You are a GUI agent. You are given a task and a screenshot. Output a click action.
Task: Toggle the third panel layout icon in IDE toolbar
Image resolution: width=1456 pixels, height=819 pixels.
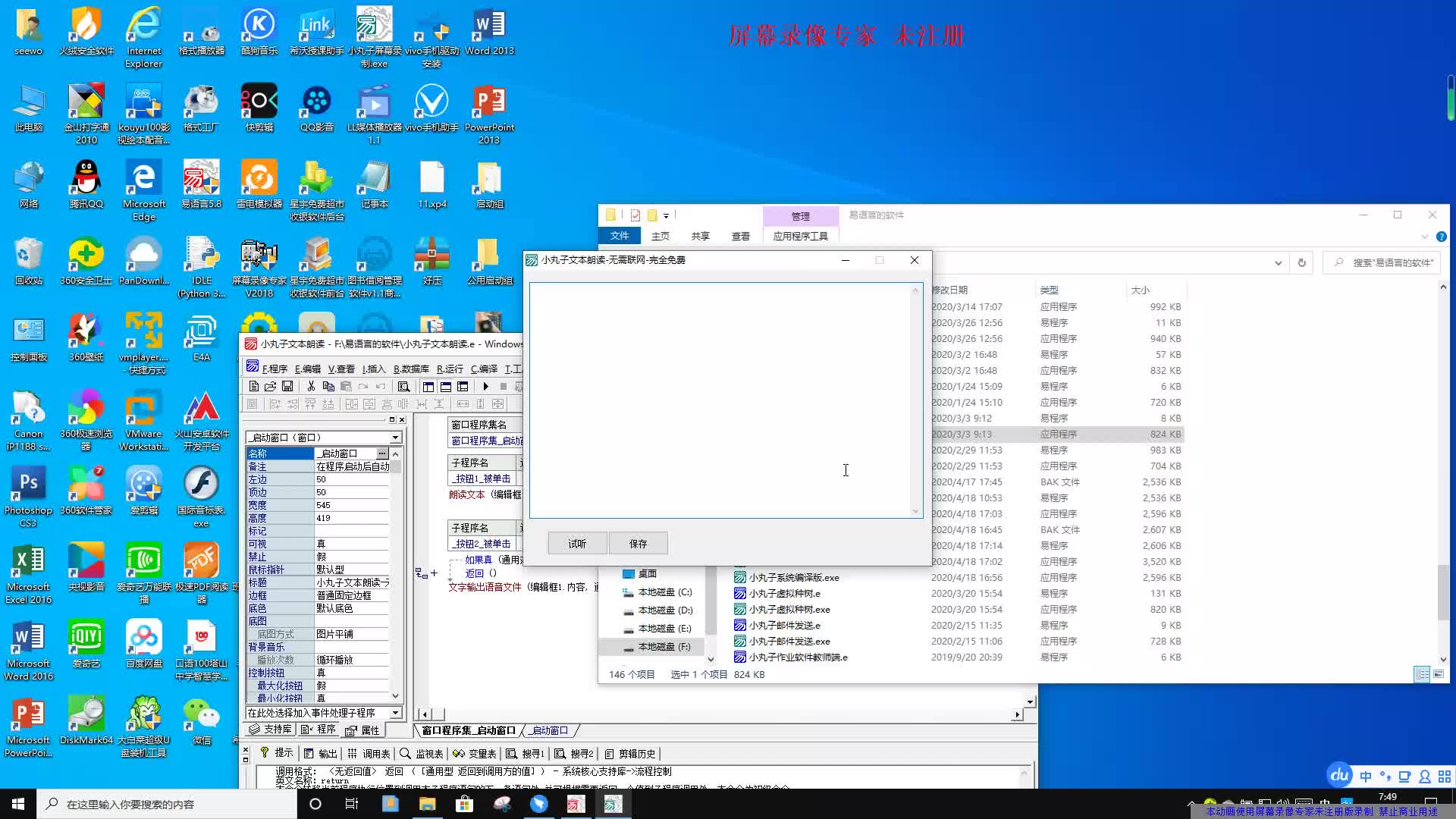463,386
